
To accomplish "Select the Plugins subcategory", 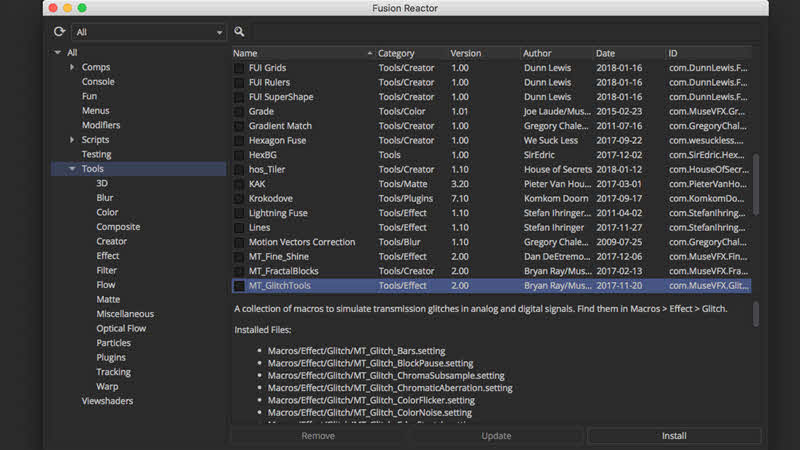I will coord(111,358).
